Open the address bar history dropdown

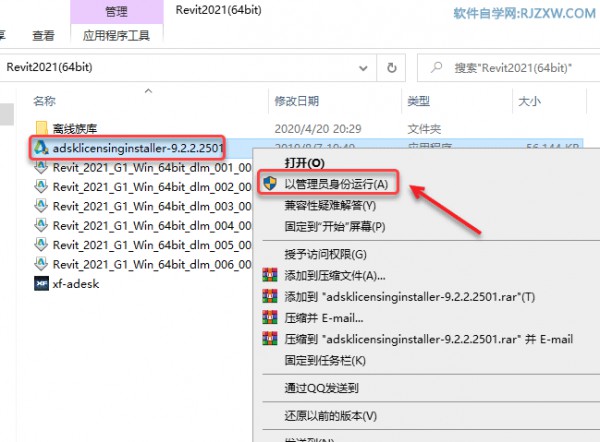pyautogui.click(x=363, y=68)
